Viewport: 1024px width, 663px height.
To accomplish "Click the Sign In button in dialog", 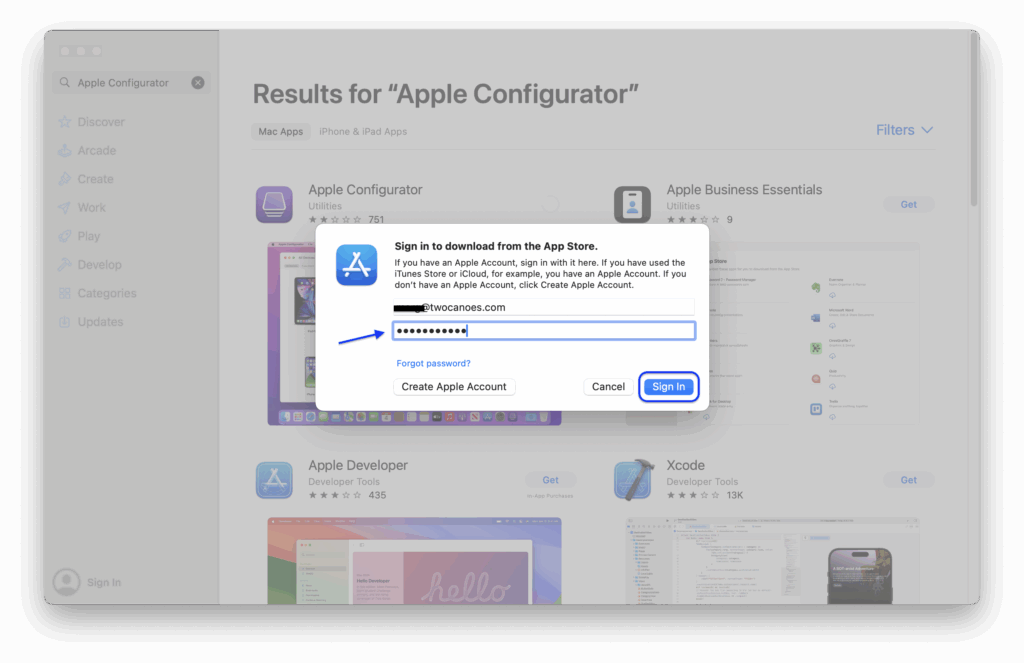I will 668,387.
